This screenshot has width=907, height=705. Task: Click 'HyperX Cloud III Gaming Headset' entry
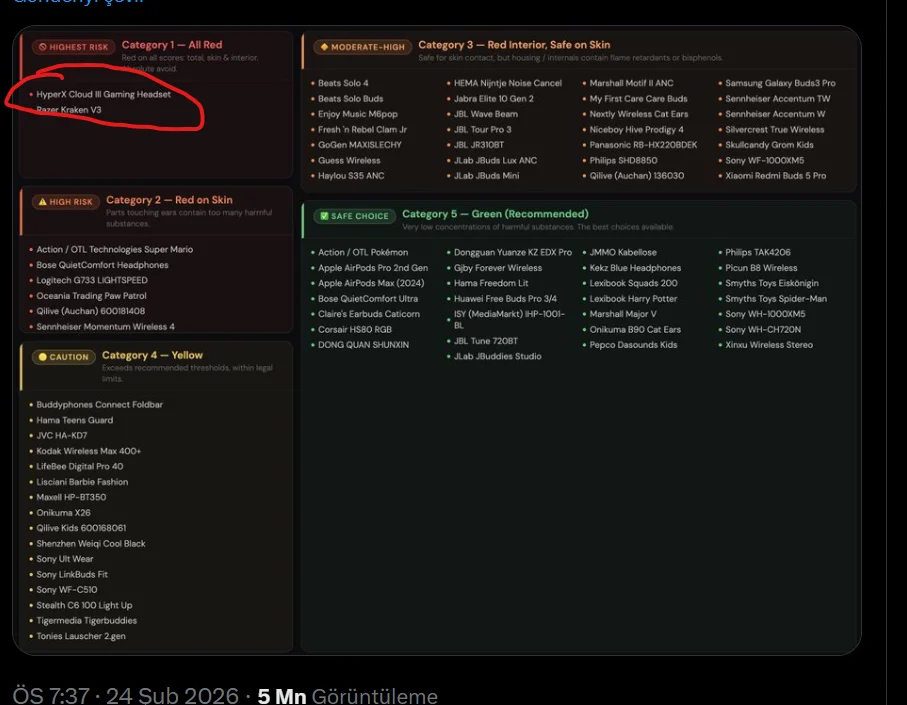click(x=104, y=94)
